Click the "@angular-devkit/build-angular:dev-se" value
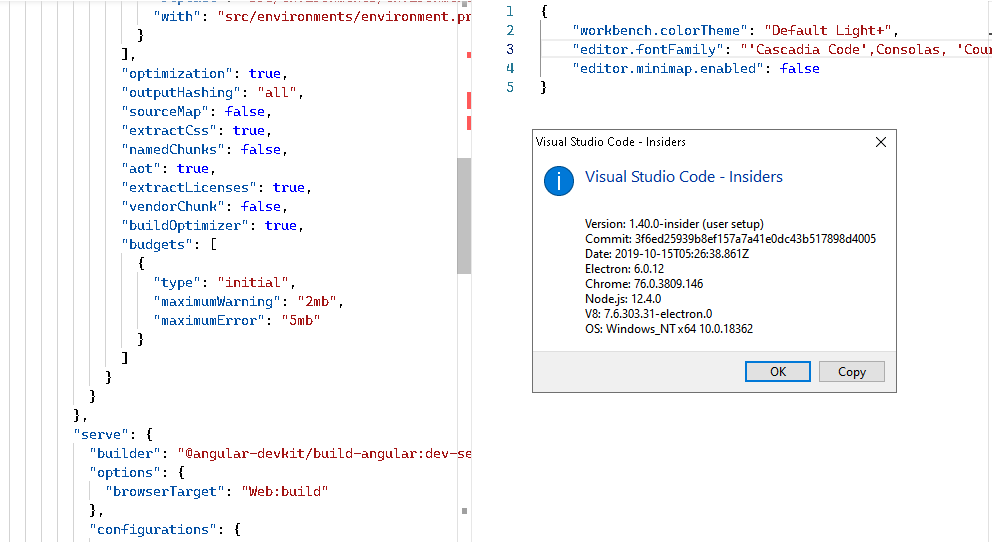The height and width of the screenshot is (542, 992). click(x=324, y=453)
